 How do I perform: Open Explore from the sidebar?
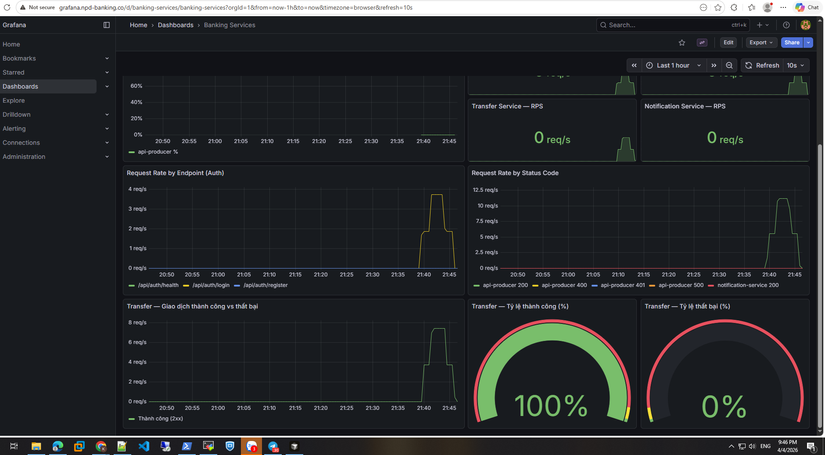pyautogui.click(x=14, y=100)
